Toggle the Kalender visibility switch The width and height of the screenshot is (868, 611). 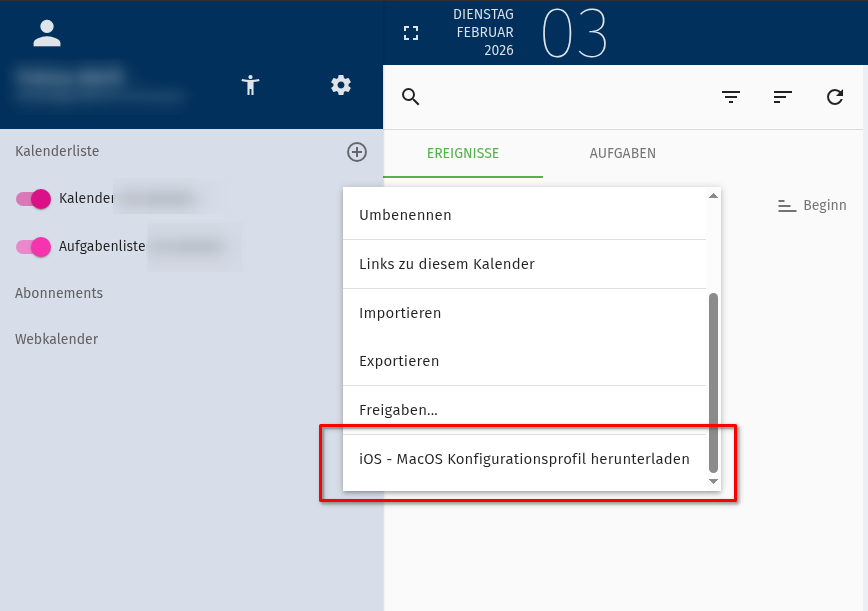coord(33,199)
